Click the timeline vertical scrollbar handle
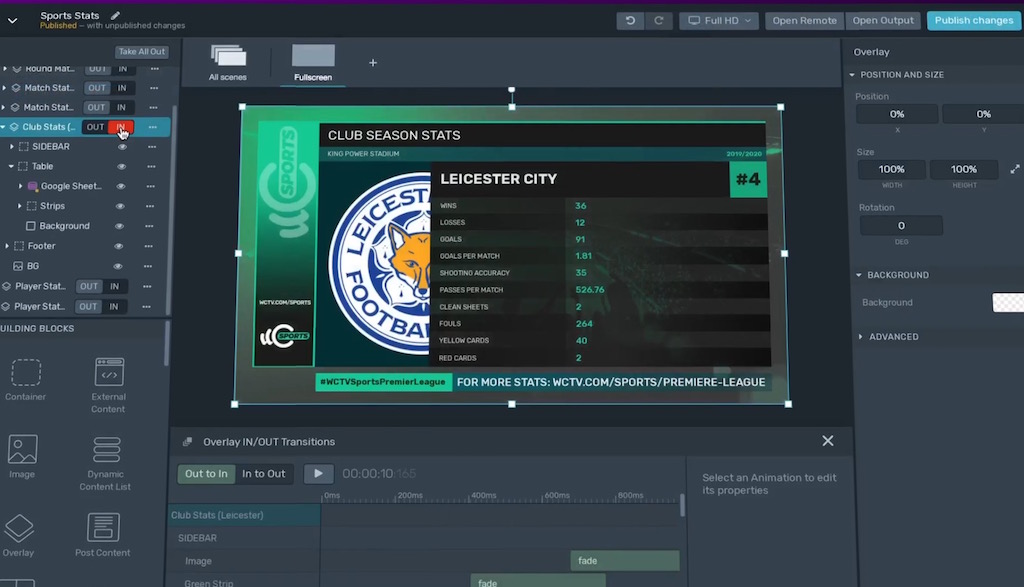This screenshot has width=1024, height=587. [x=682, y=505]
